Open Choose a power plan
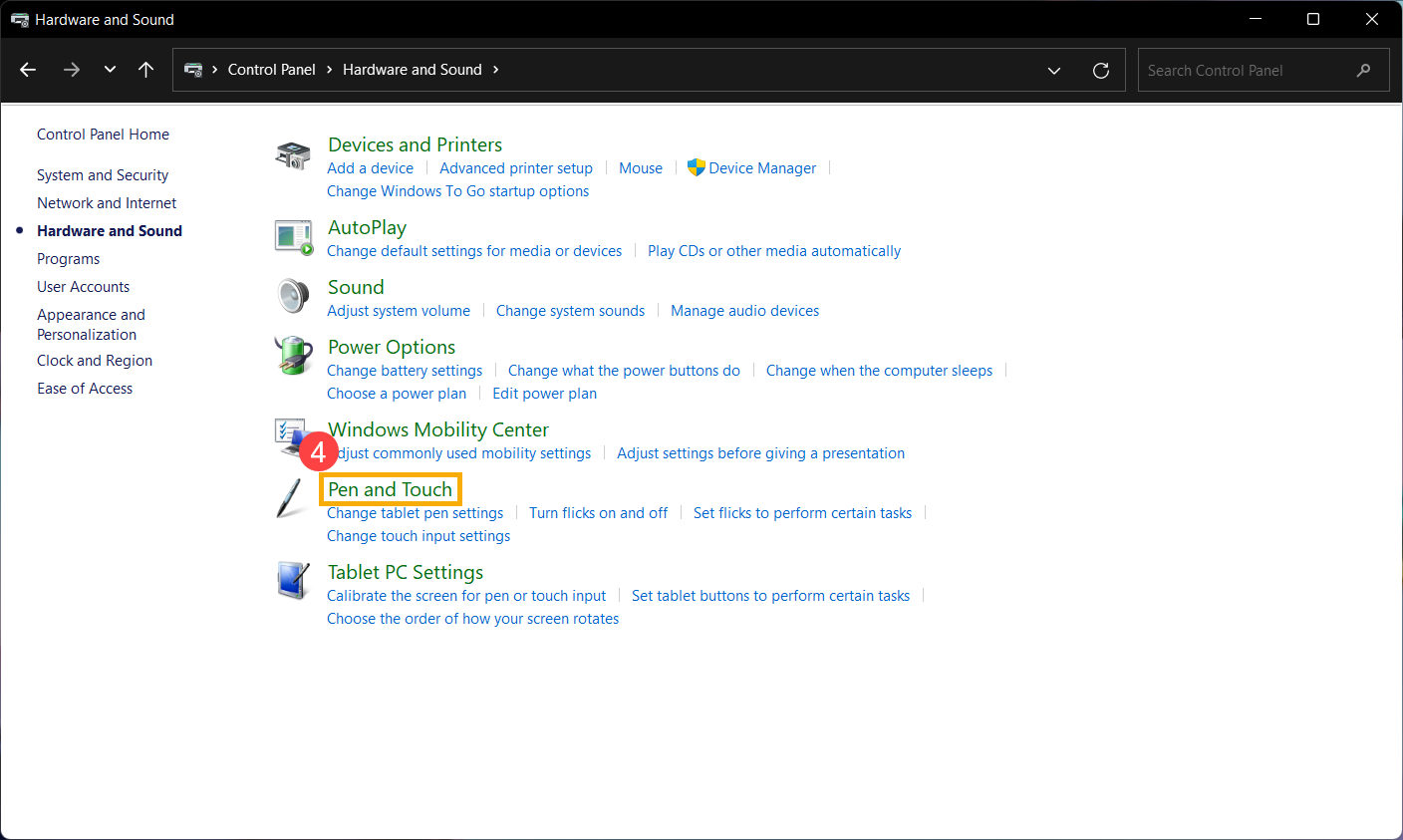Screen dimensions: 1403x840 (x=397, y=394)
